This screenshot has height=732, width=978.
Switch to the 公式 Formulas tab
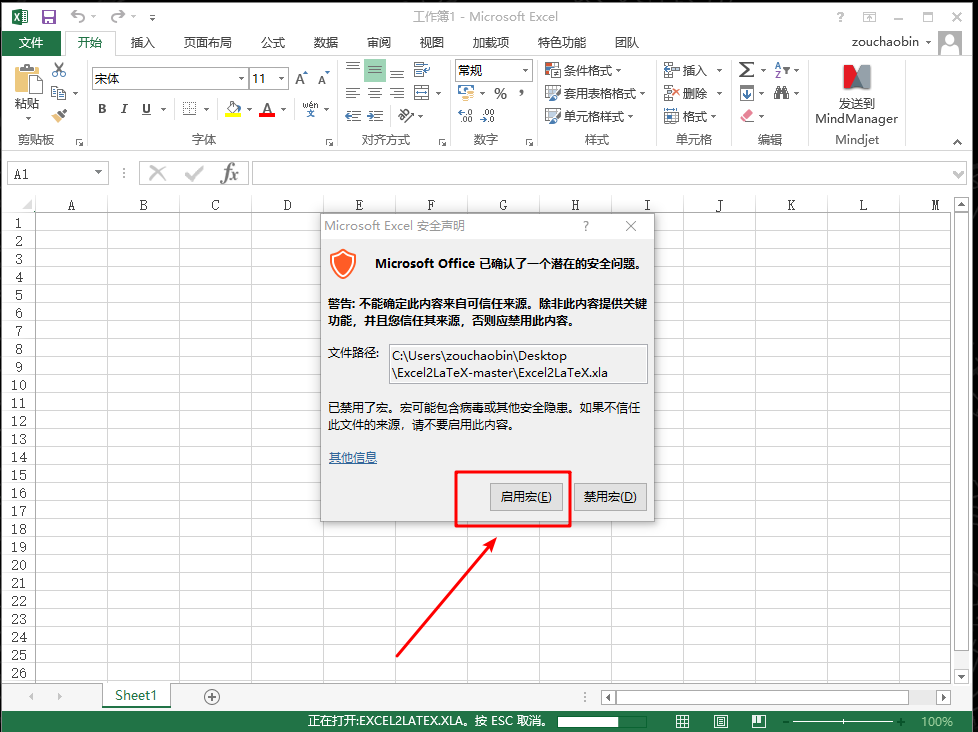click(x=273, y=42)
